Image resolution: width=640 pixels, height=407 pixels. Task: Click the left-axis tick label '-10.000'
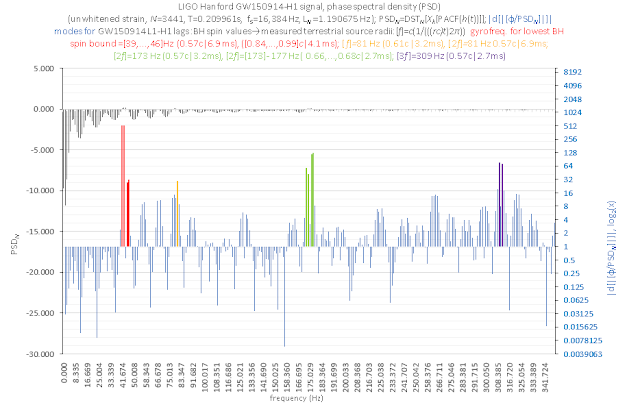41,191
